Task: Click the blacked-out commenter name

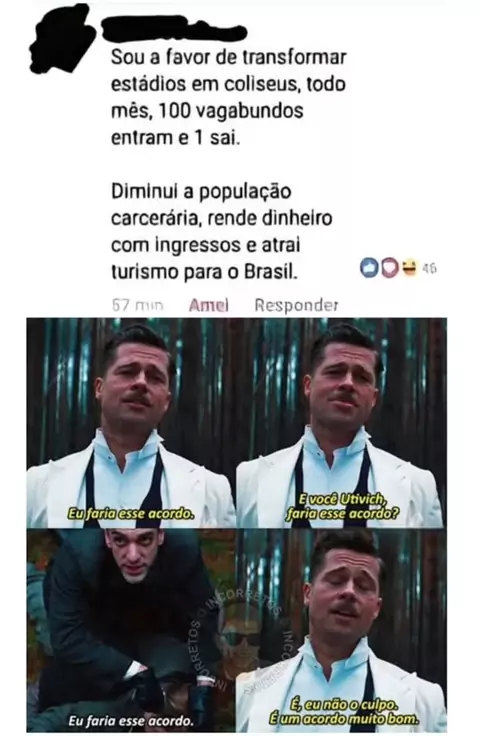Action: [x=176, y=31]
